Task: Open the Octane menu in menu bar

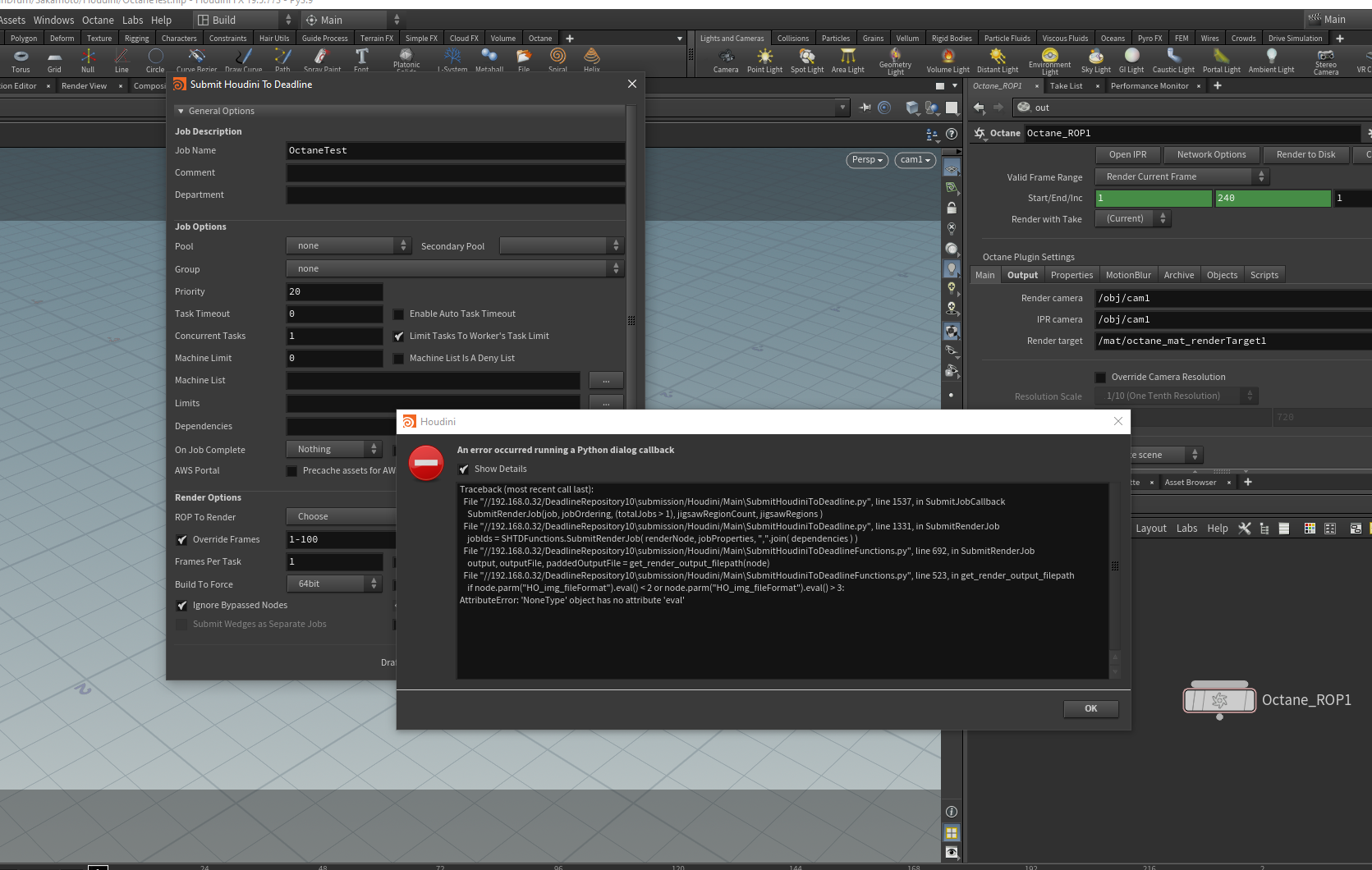Action: pyautogui.click(x=98, y=20)
